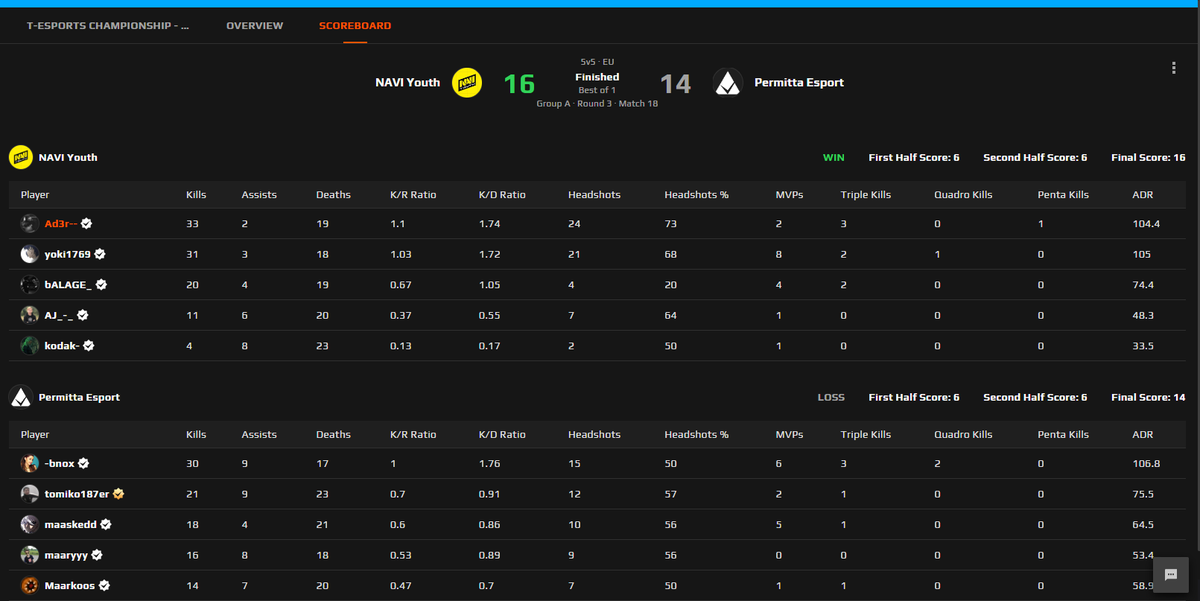
Task: Open yoki1769 player avatar
Action: point(30,254)
